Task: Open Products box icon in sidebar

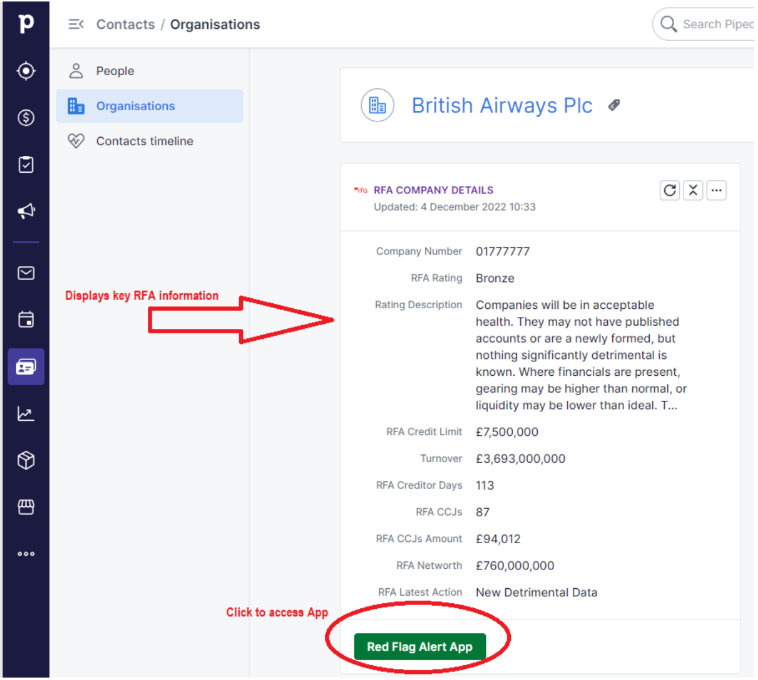Action: pyautogui.click(x=26, y=460)
